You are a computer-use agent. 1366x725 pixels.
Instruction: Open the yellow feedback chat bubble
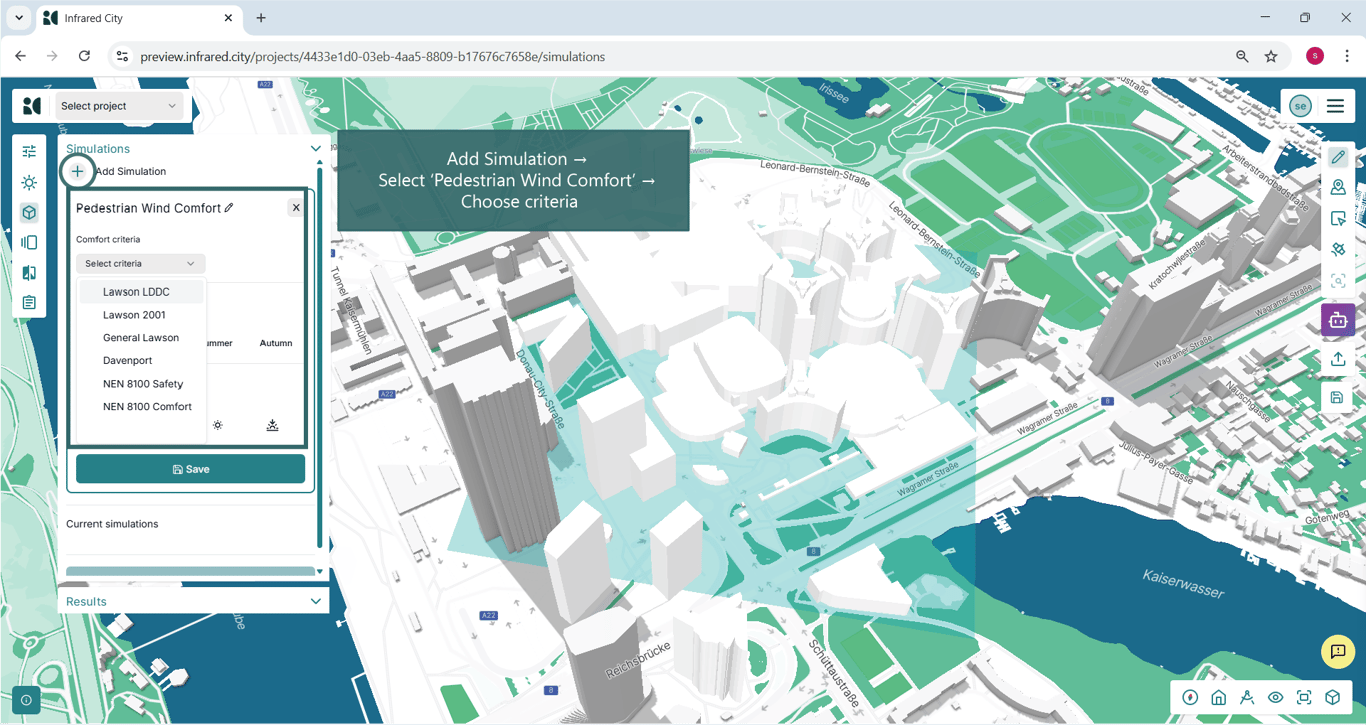[x=1338, y=652]
